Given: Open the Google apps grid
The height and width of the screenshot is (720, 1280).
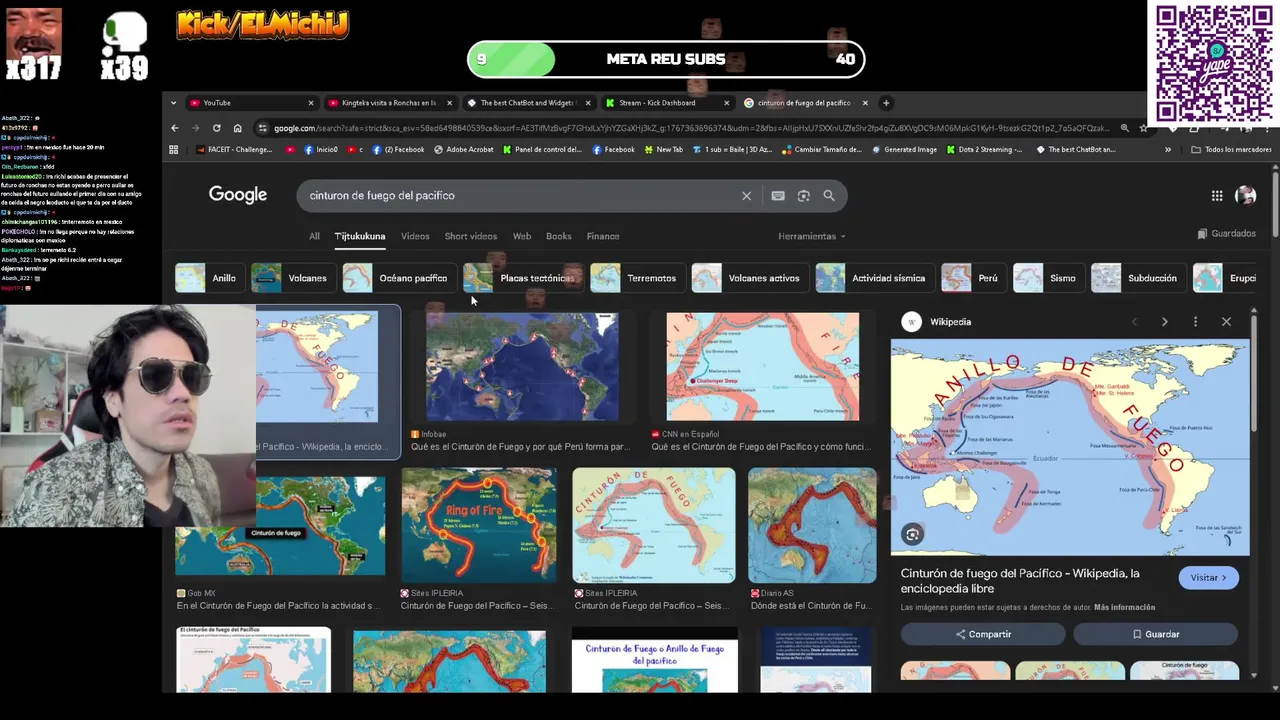Looking at the screenshot, I should (1217, 196).
